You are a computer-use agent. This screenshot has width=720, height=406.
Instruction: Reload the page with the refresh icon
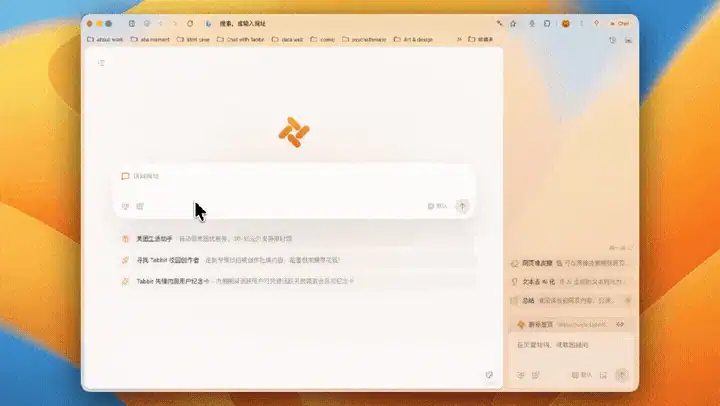coord(190,23)
